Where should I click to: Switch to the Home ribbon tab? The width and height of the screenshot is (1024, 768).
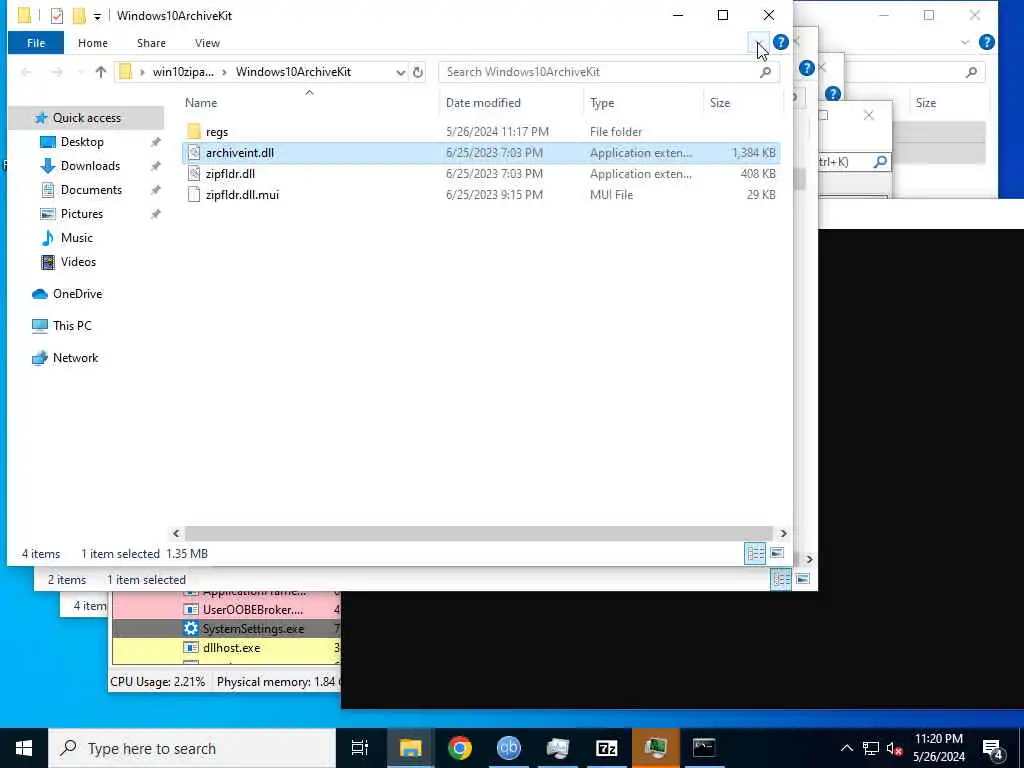pos(93,43)
